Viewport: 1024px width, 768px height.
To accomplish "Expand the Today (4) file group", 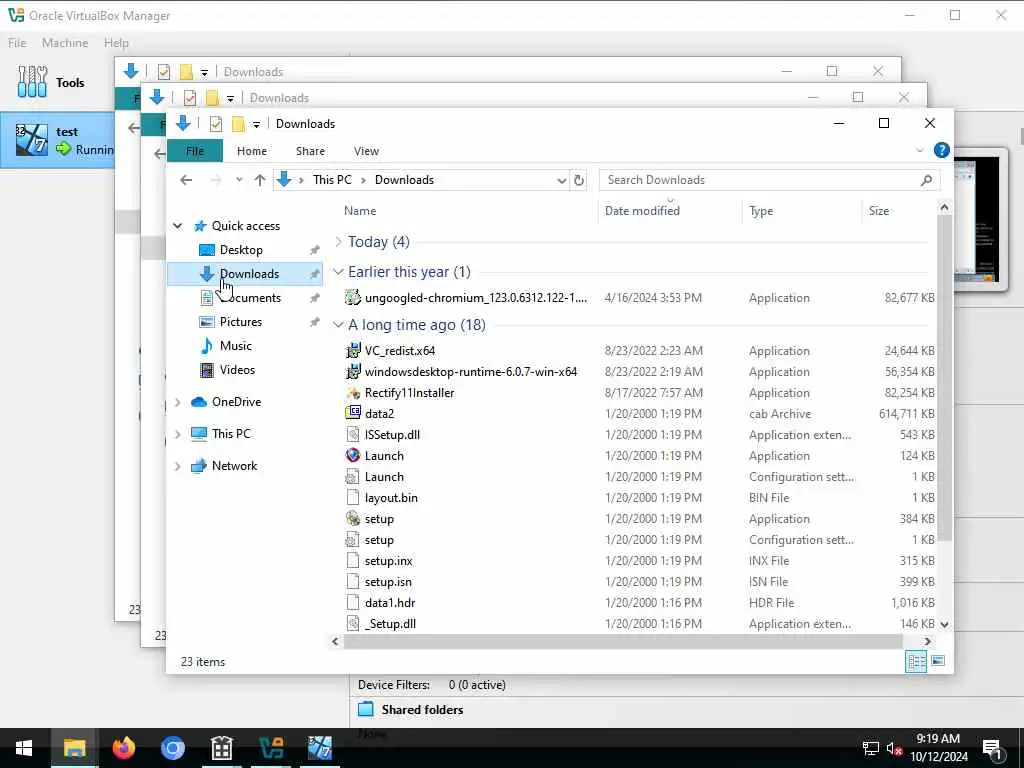I will pyautogui.click(x=338, y=242).
